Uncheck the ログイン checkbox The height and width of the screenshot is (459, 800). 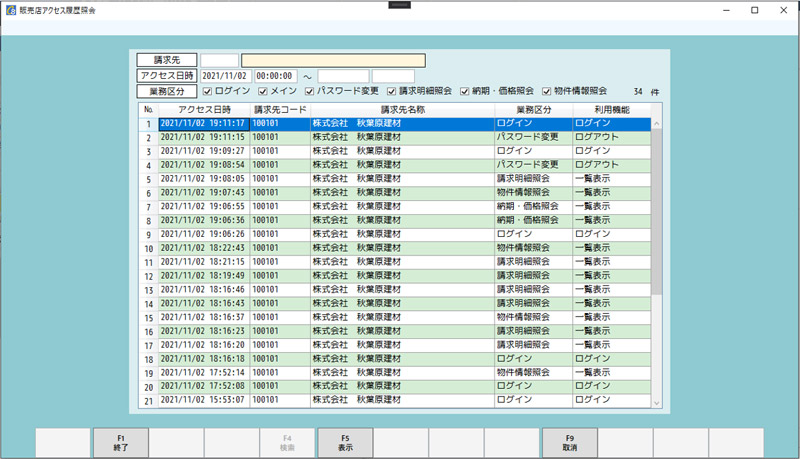click(207, 91)
